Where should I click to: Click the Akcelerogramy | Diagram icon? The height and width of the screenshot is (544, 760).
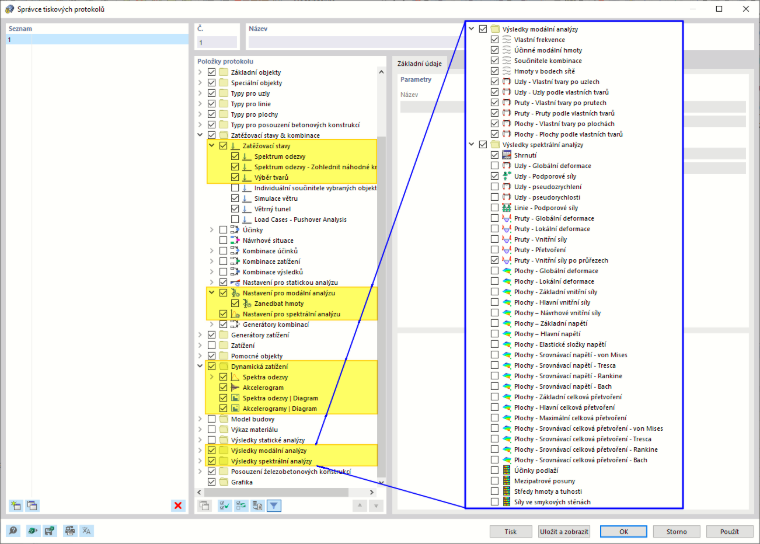pos(235,409)
